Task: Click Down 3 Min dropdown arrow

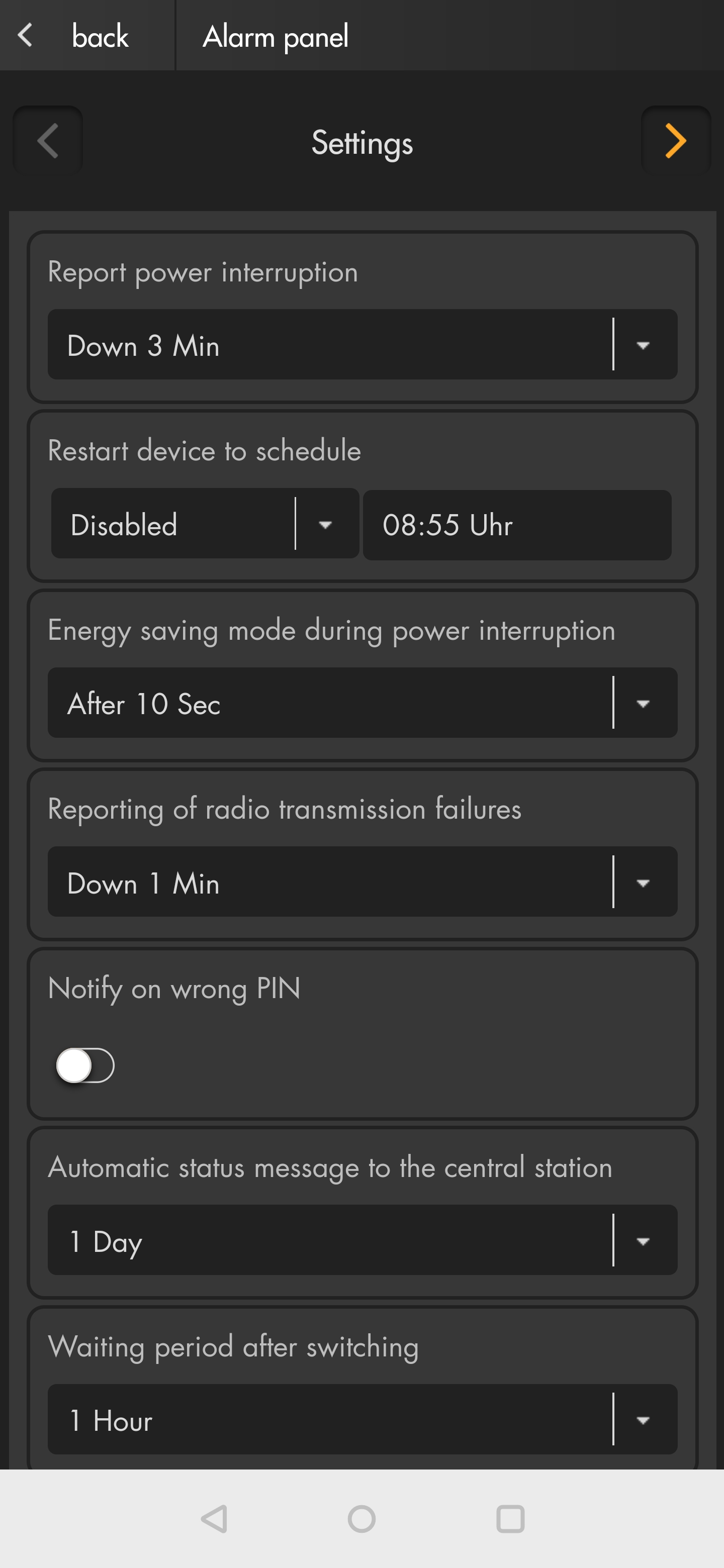Action: pyautogui.click(x=643, y=345)
